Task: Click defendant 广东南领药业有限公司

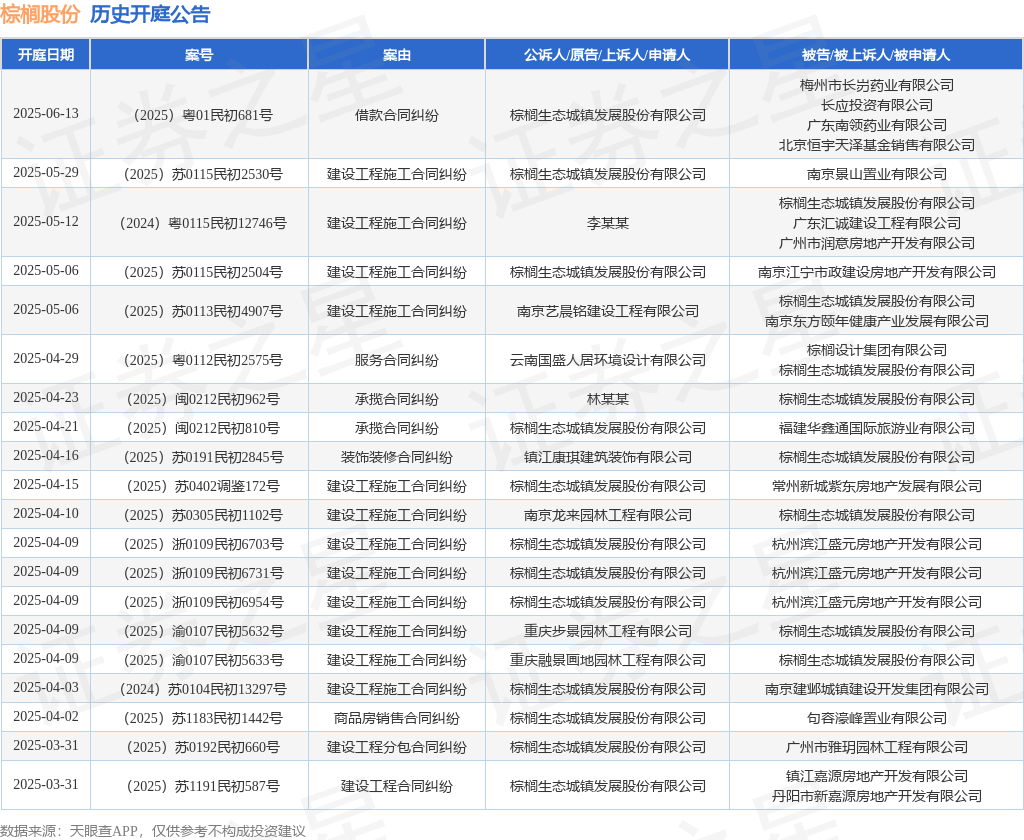Action: (876, 125)
